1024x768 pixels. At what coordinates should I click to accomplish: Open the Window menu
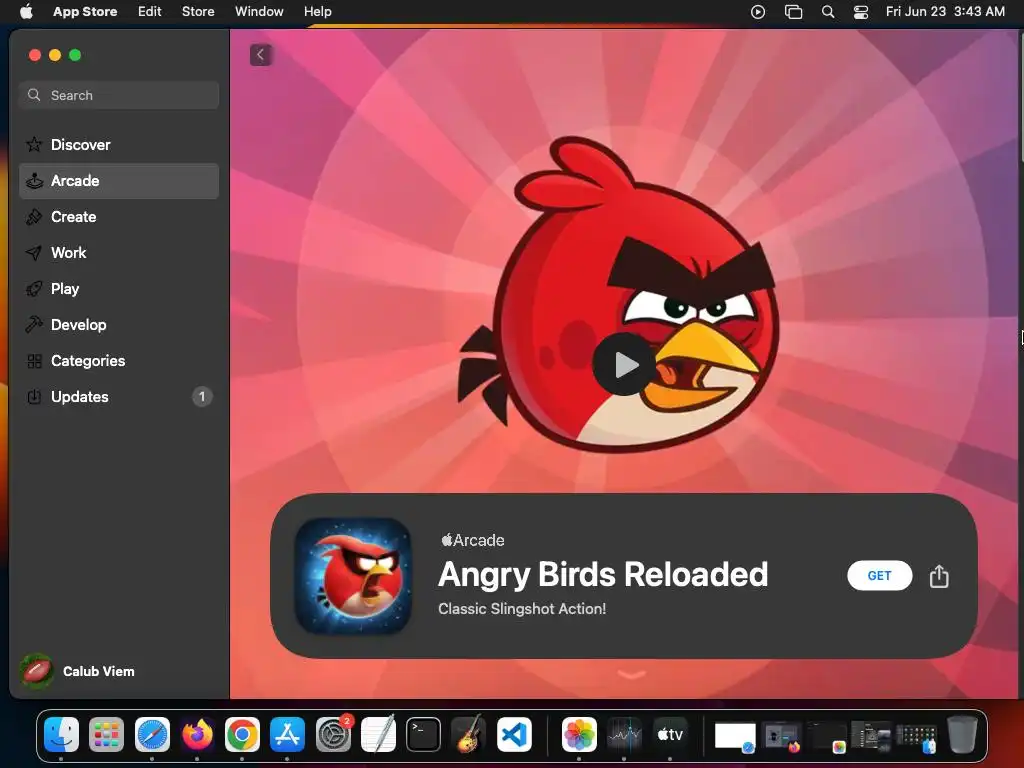coord(259,12)
